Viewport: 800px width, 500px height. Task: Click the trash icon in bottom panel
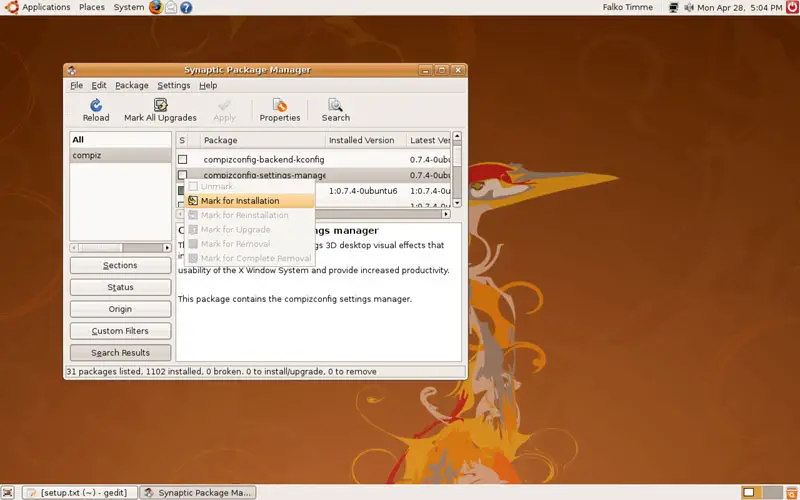click(792, 492)
